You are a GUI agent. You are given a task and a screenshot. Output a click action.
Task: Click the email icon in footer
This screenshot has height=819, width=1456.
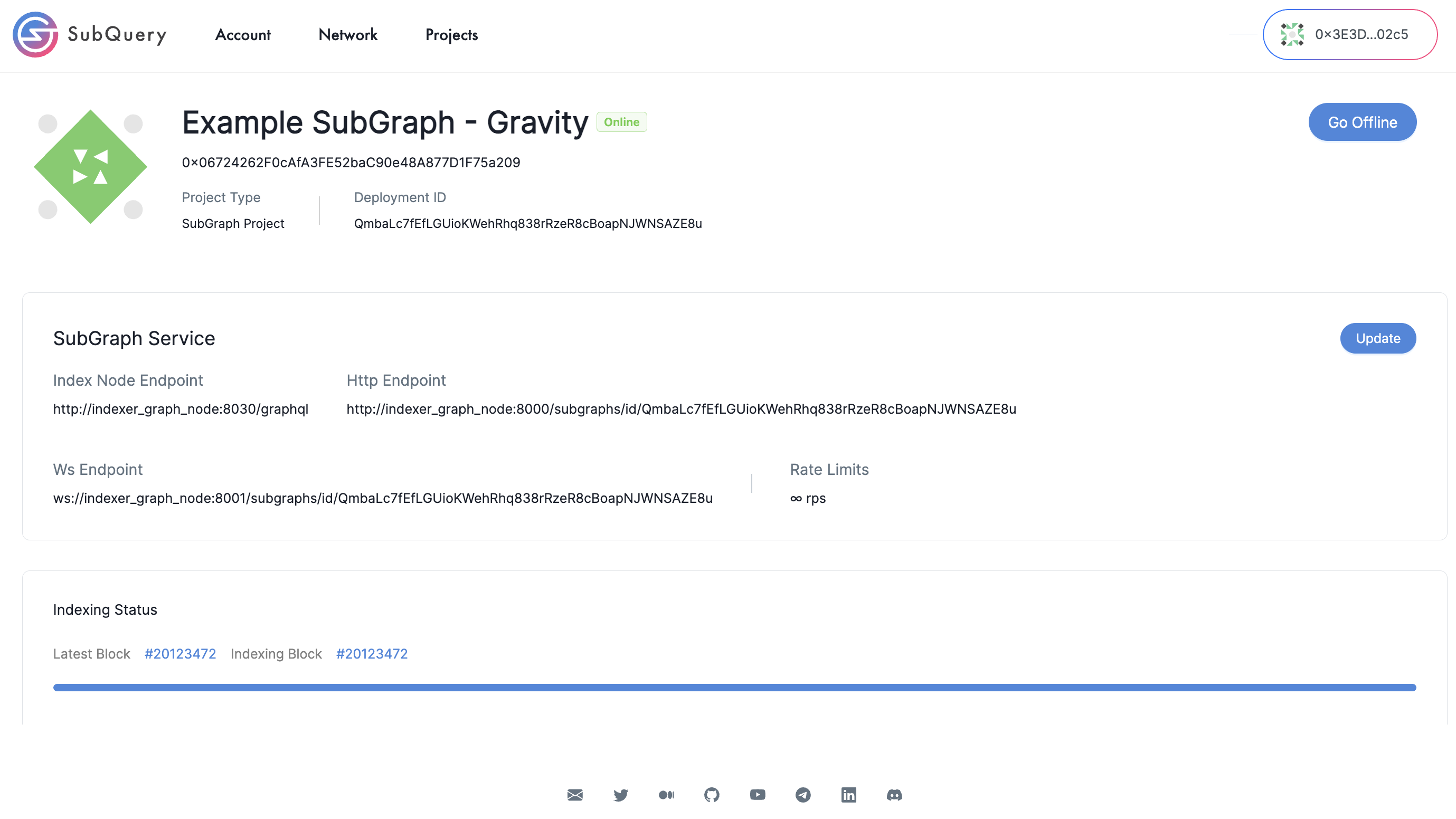pos(575,795)
